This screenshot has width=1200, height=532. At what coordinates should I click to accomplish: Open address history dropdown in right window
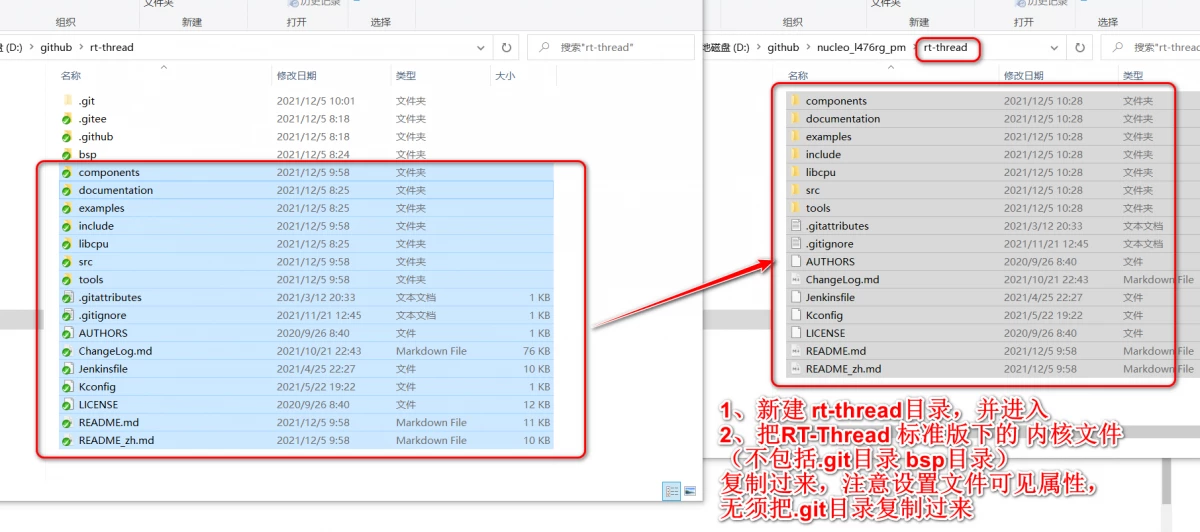tap(1054, 47)
